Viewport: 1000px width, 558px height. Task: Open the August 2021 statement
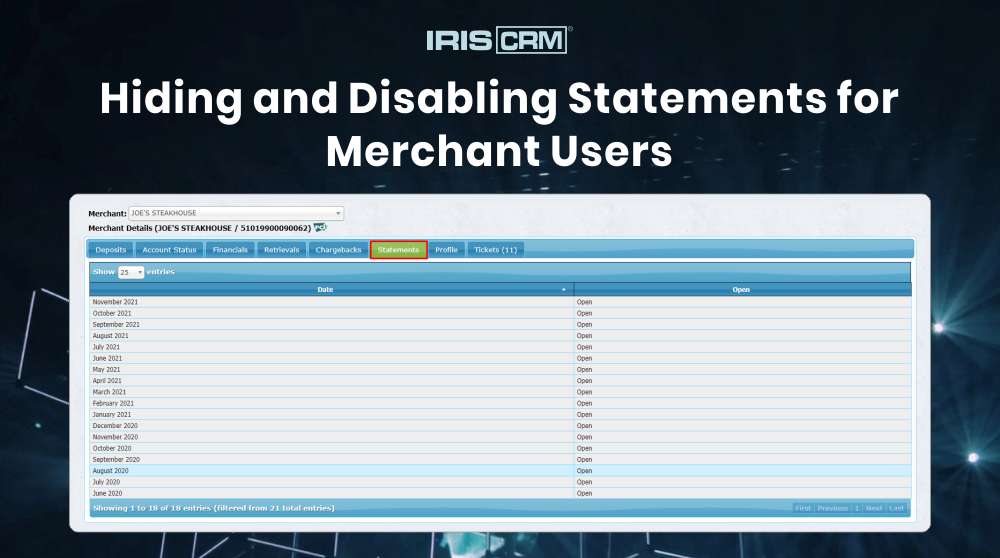click(584, 336)
